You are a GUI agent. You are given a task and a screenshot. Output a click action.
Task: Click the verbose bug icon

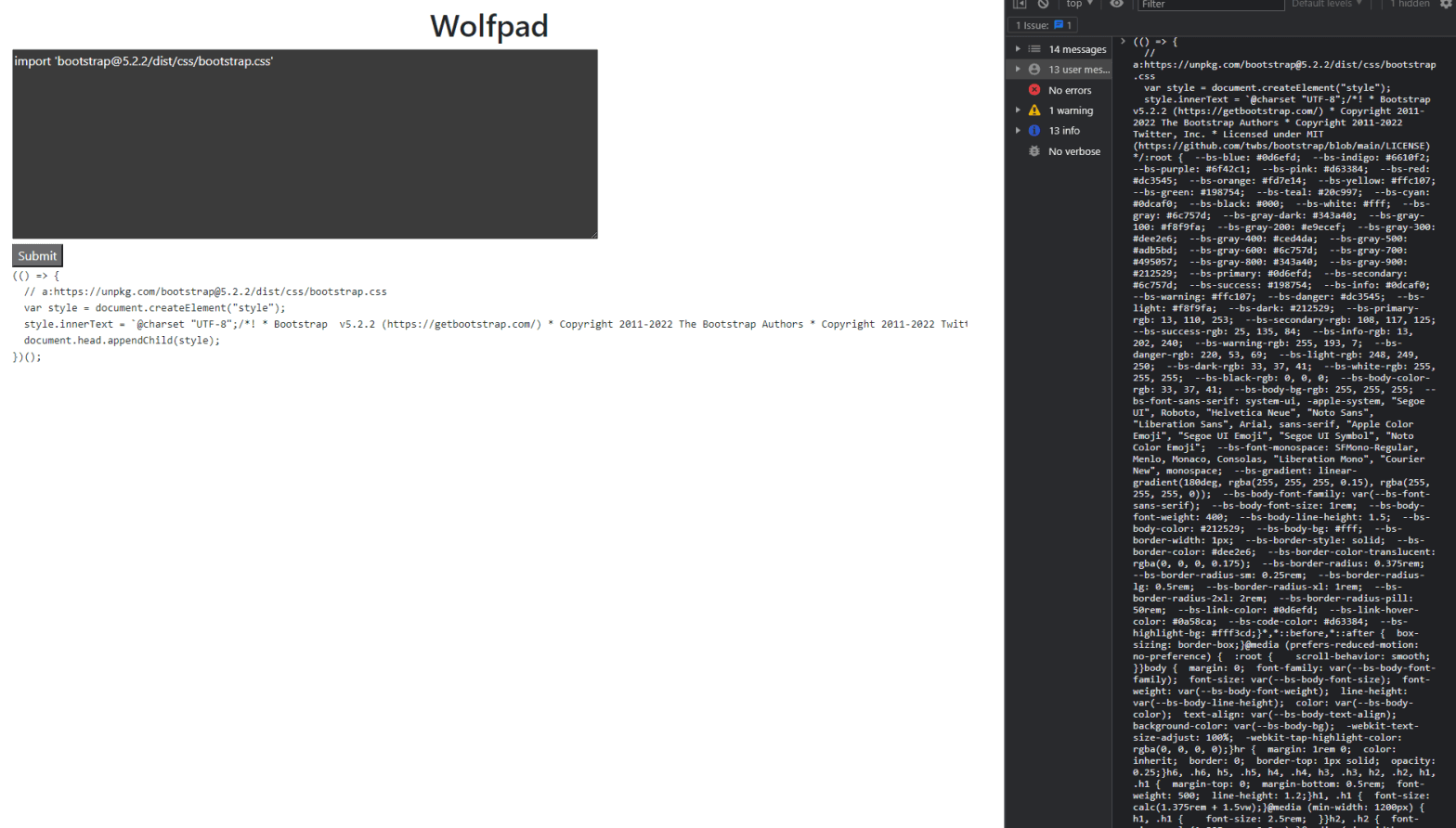tap(1034, 151)
